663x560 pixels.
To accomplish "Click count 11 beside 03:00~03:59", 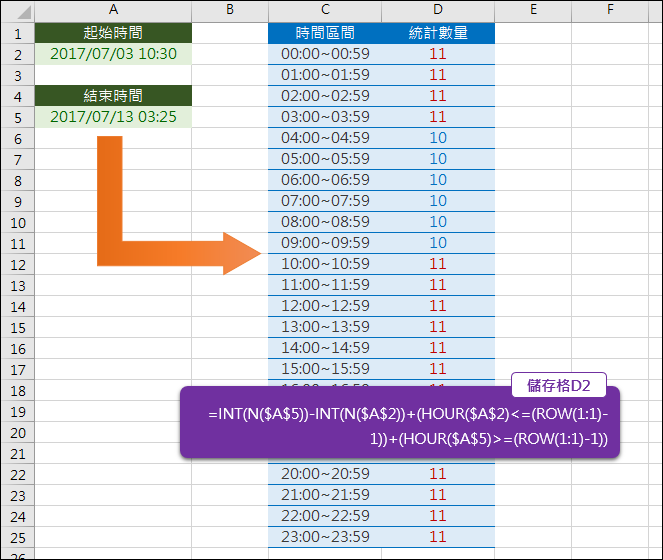I will click(x=438, y=117).
